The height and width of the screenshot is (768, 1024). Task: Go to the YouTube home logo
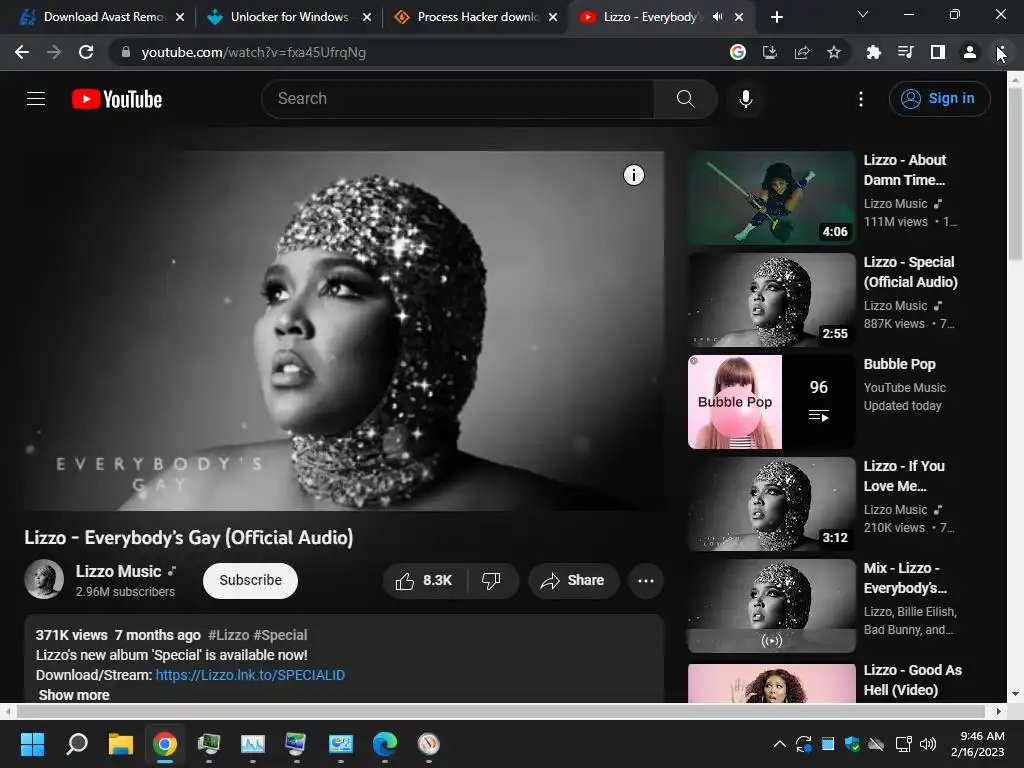117,99
